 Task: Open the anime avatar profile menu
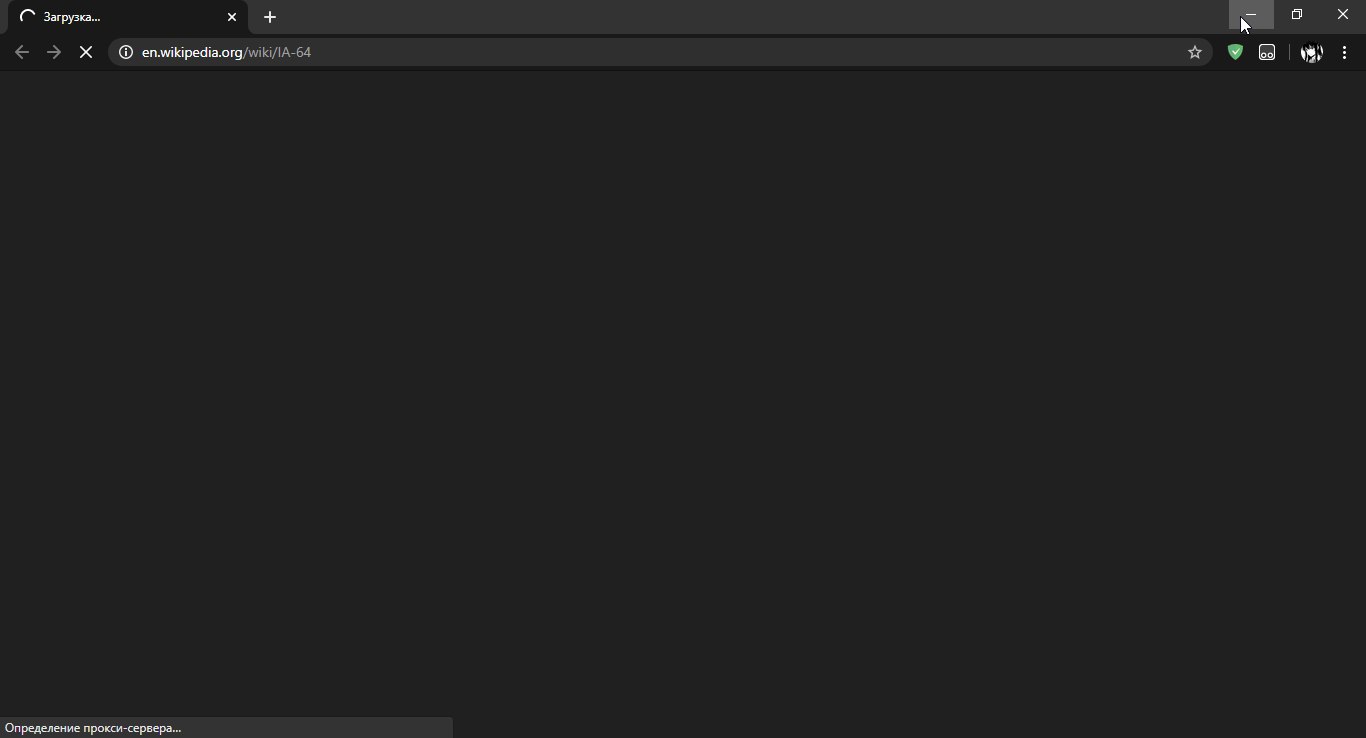point(1312,52)
